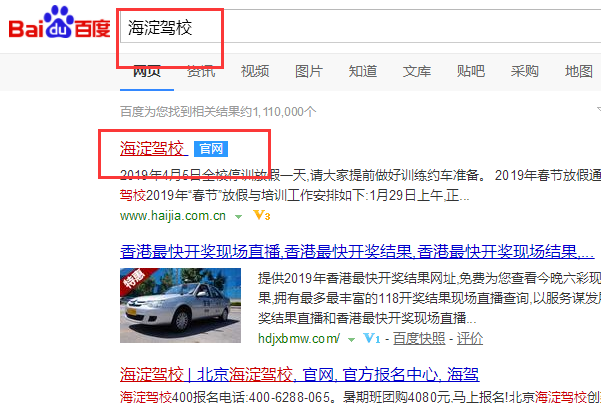Image resolution: width=601 pixels, height=403 pixels.
Task: Expand dropdown arrow beside www.haijia.com.cn
Action: pyautogui.click(x=238, y=217)
